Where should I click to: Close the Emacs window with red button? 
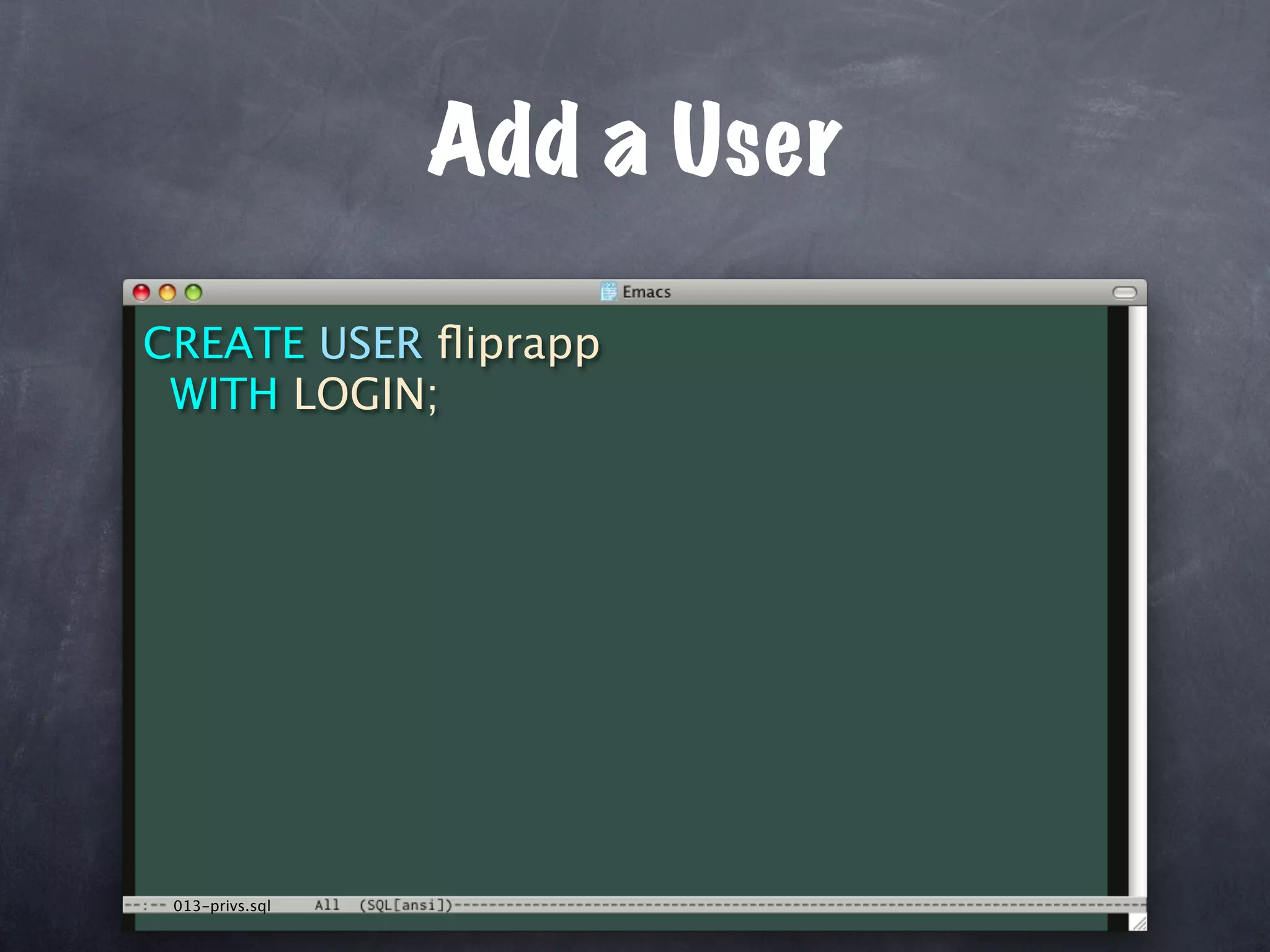tap(141, 293)
